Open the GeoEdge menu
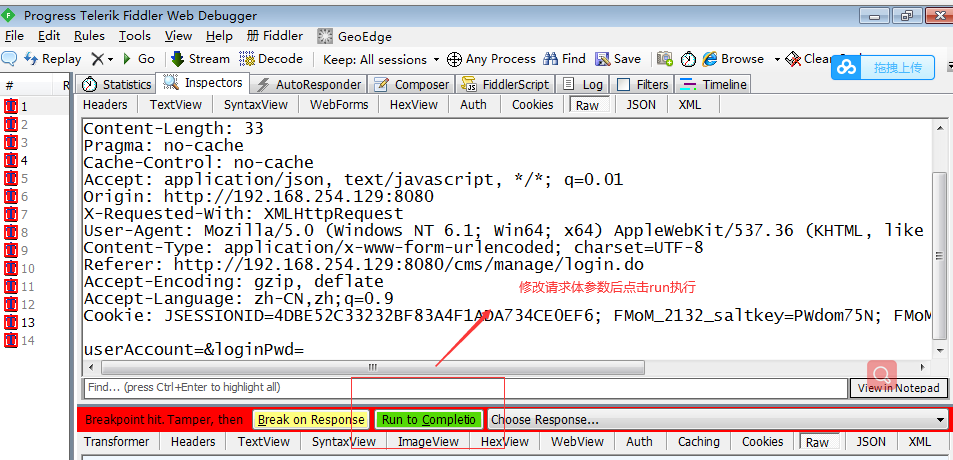Screen dimensions: 953x460 [x=355, y=36]
